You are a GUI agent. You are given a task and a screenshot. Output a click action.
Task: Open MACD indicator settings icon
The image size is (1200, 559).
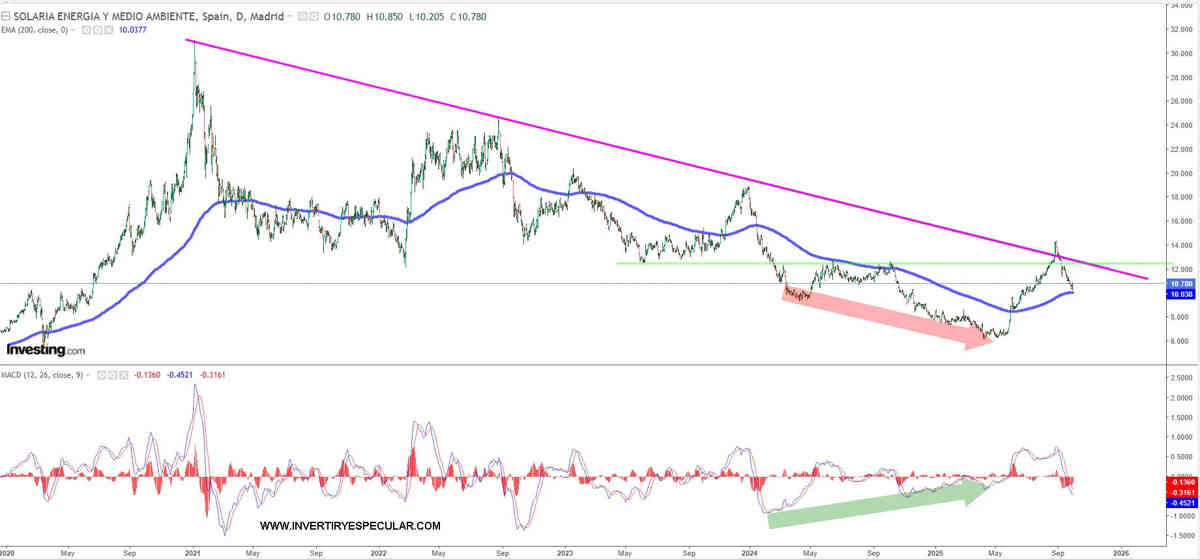coord(110,374)
